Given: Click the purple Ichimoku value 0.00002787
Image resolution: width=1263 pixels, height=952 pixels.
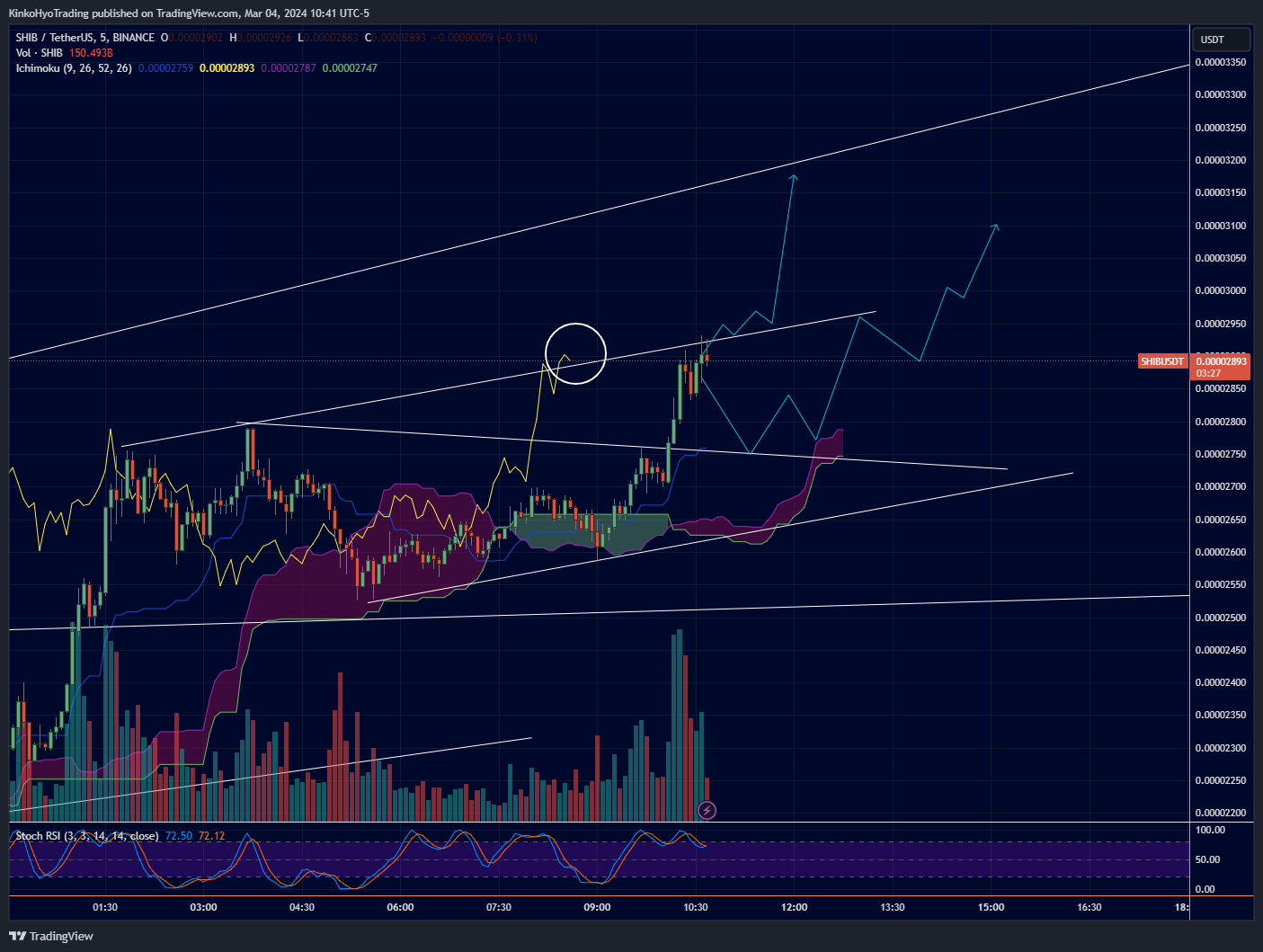Looking at the screenshot, I should [289, 68].
